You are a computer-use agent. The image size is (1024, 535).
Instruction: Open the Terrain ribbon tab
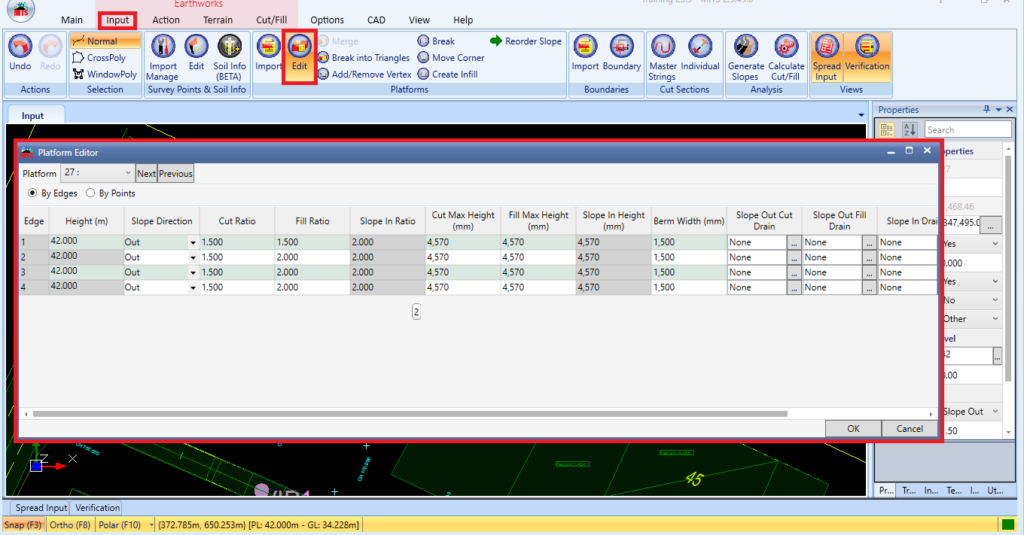217,20
